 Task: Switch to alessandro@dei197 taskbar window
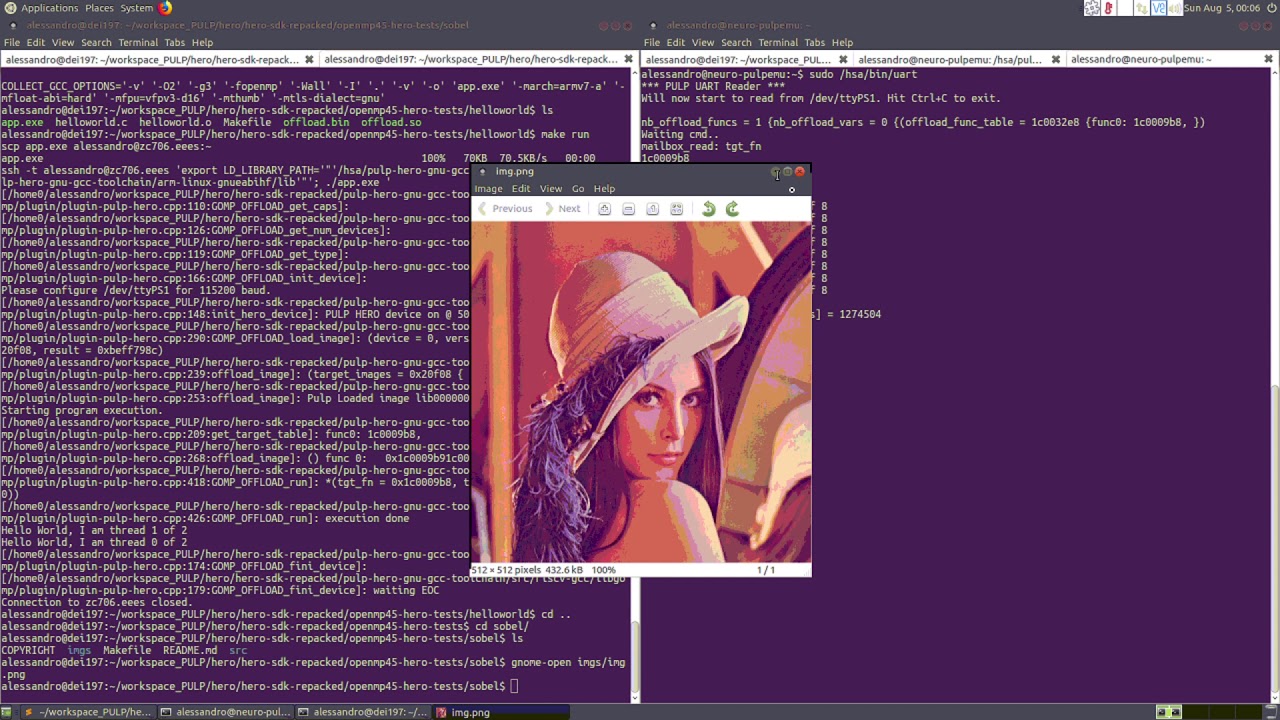[x=362, y=712]
